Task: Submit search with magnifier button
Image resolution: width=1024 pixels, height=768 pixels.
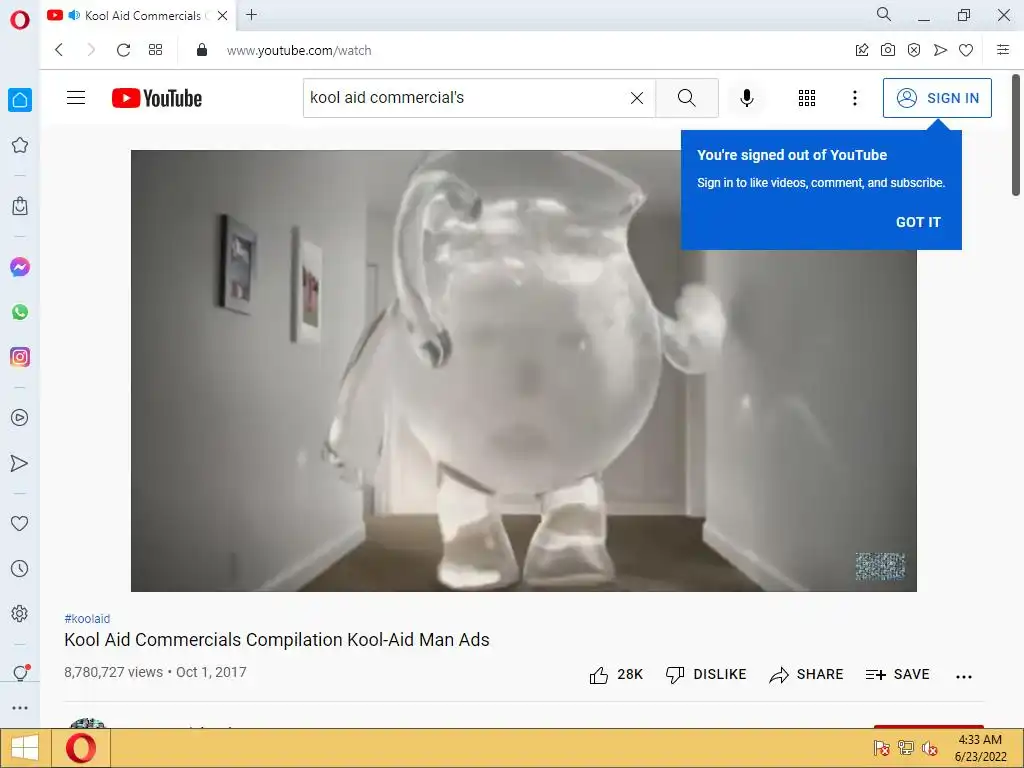Action: click(687, 98)
